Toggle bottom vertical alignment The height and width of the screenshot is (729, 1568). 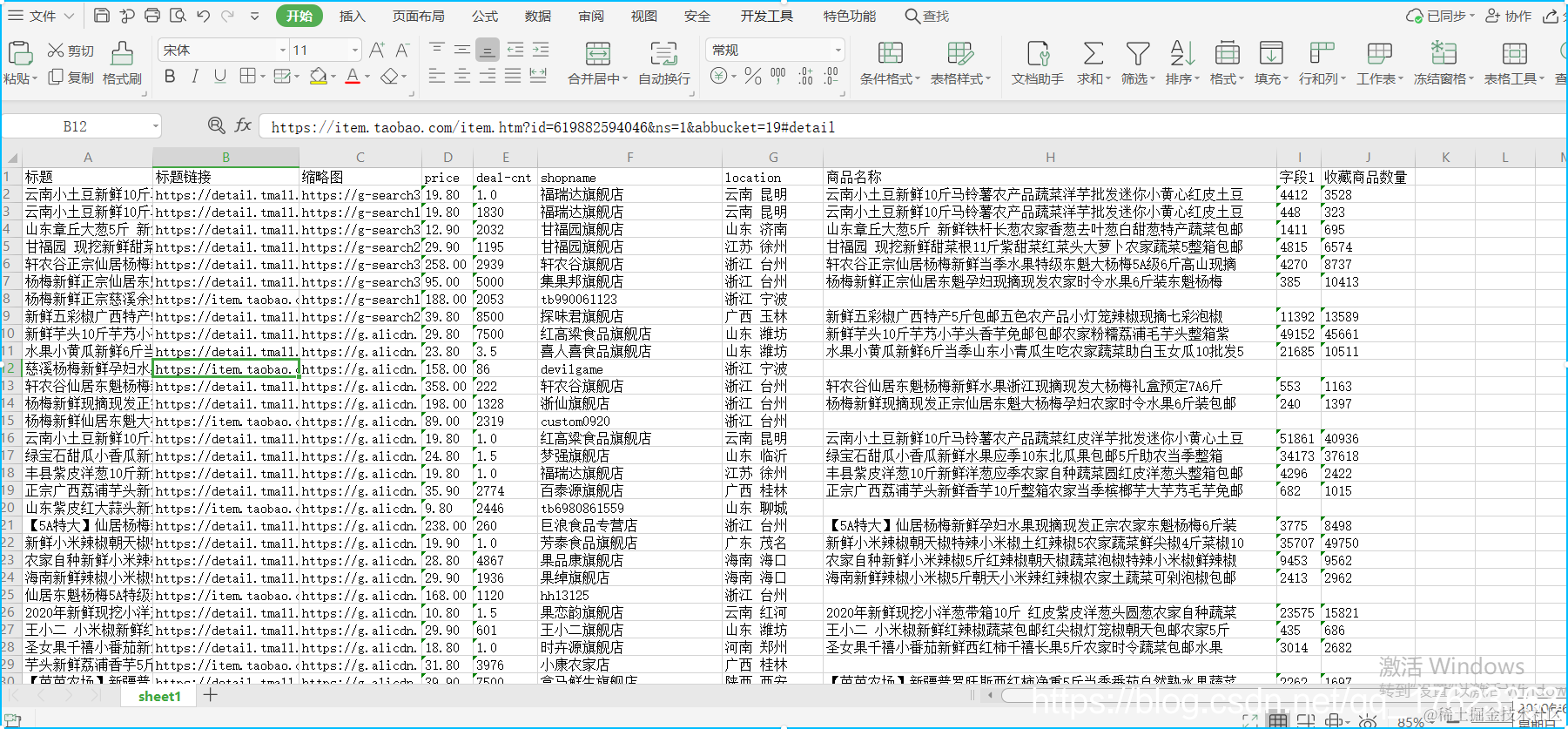pyautogui.click(x=488, y=50)
